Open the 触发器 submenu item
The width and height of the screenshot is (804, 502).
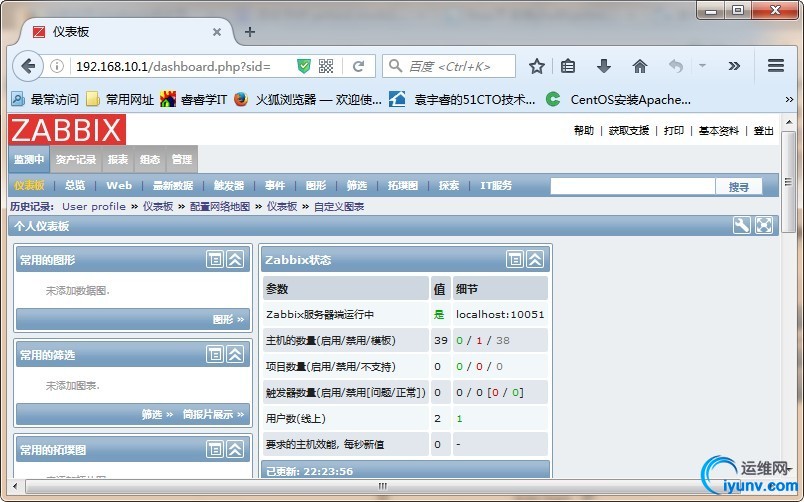click(229, 186)
